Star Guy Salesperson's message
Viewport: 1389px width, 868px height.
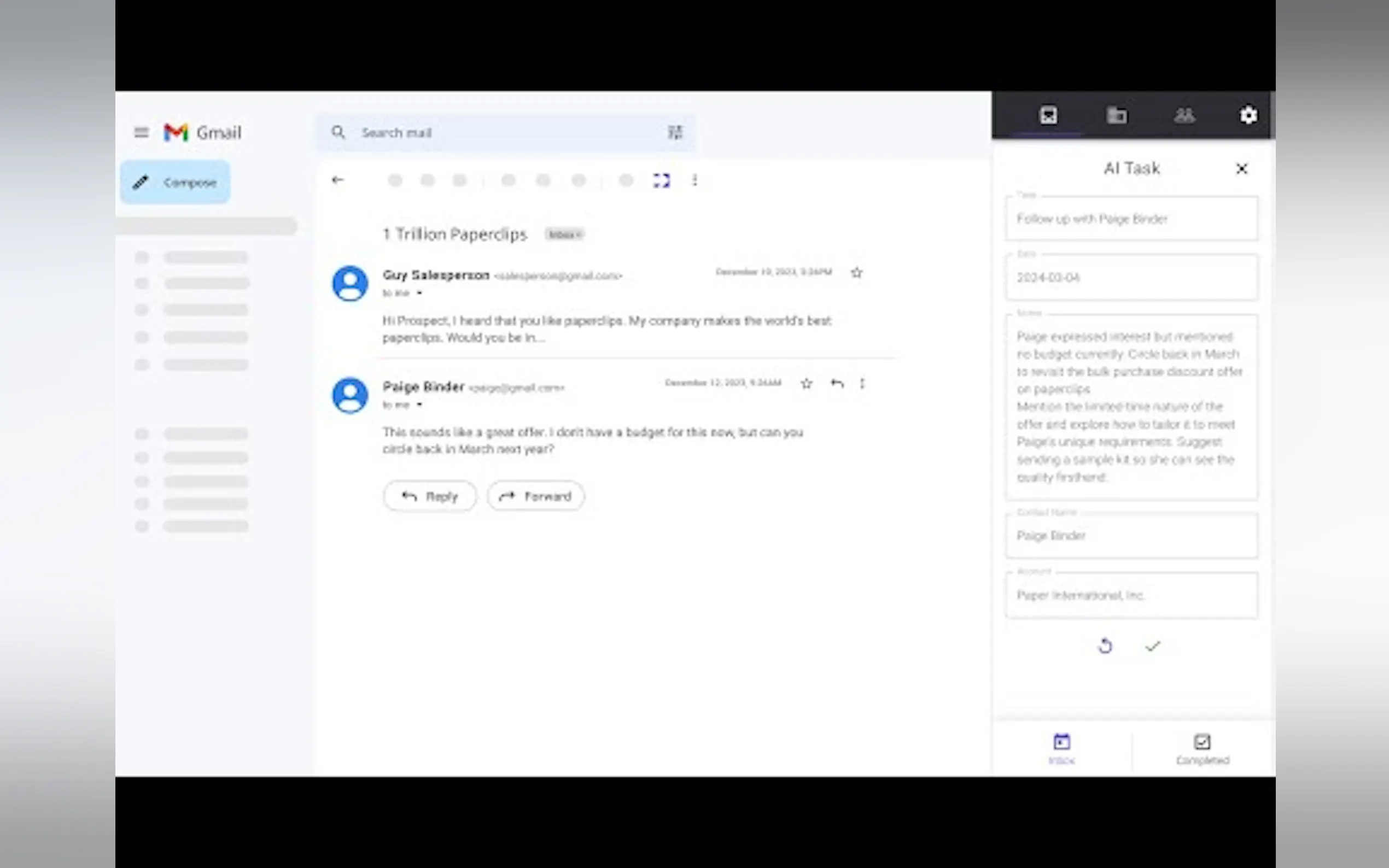(x=856, y=273)
